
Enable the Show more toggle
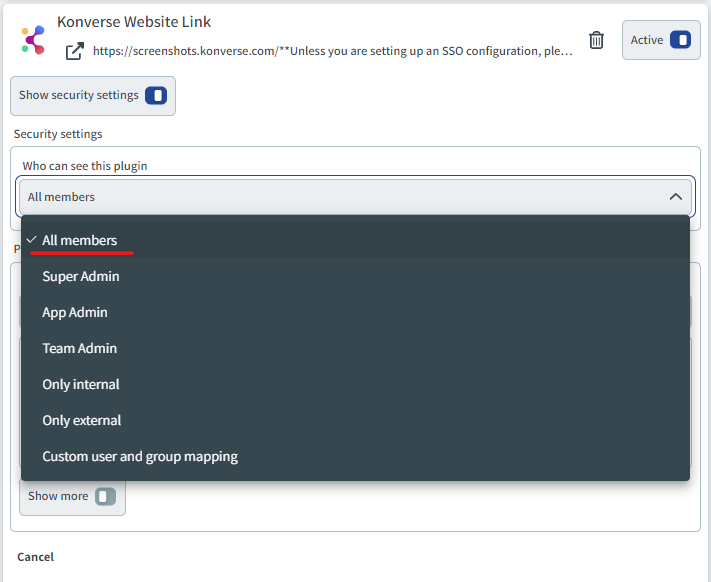(x=105, y=496)
